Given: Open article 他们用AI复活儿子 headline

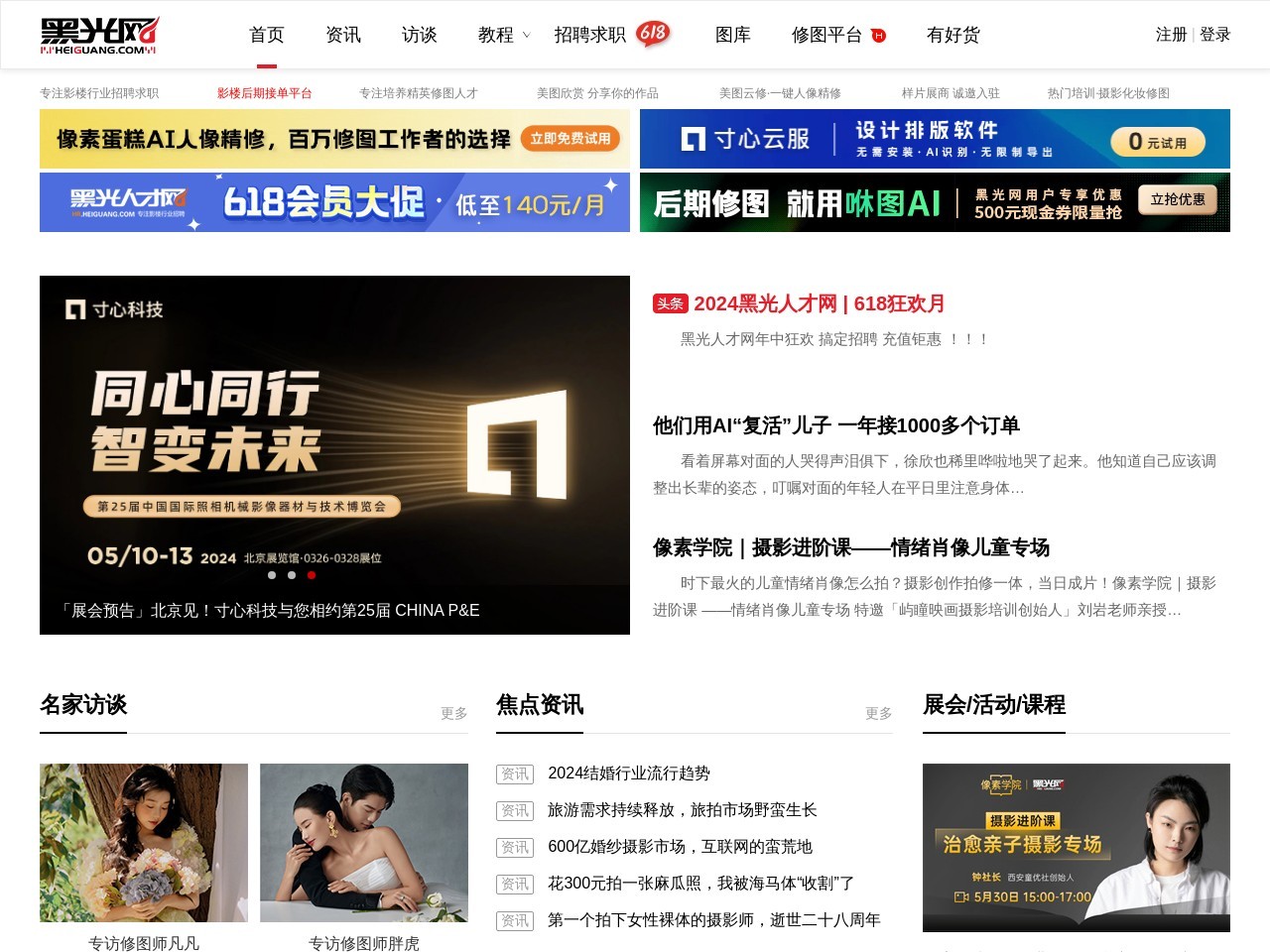Looking at the screenshot, I should 835,425.
